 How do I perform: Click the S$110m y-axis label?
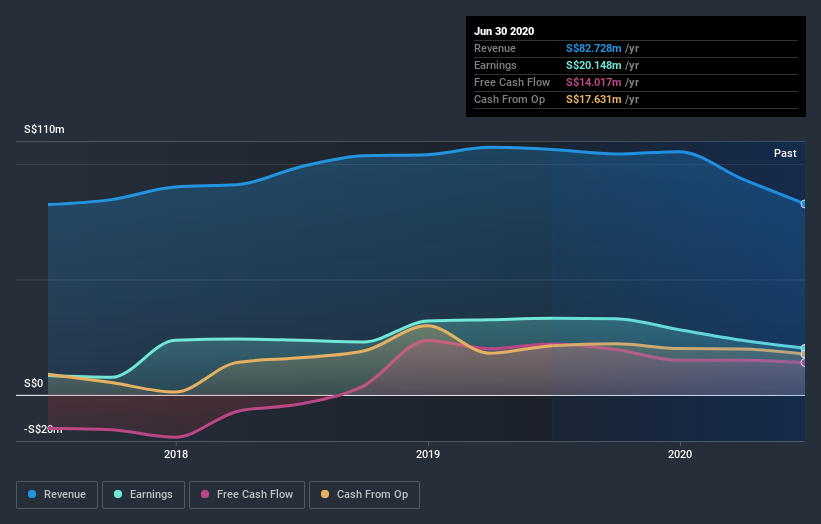44,129
